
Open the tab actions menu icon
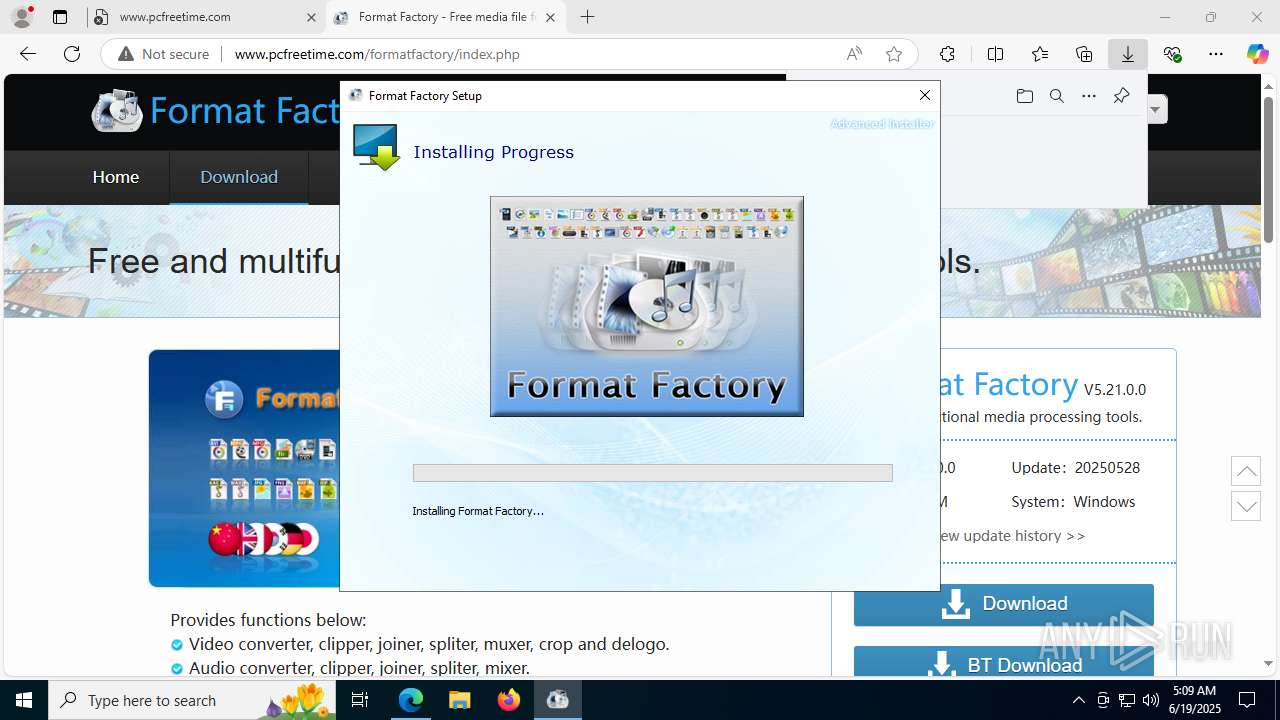[x=60, y=17]
